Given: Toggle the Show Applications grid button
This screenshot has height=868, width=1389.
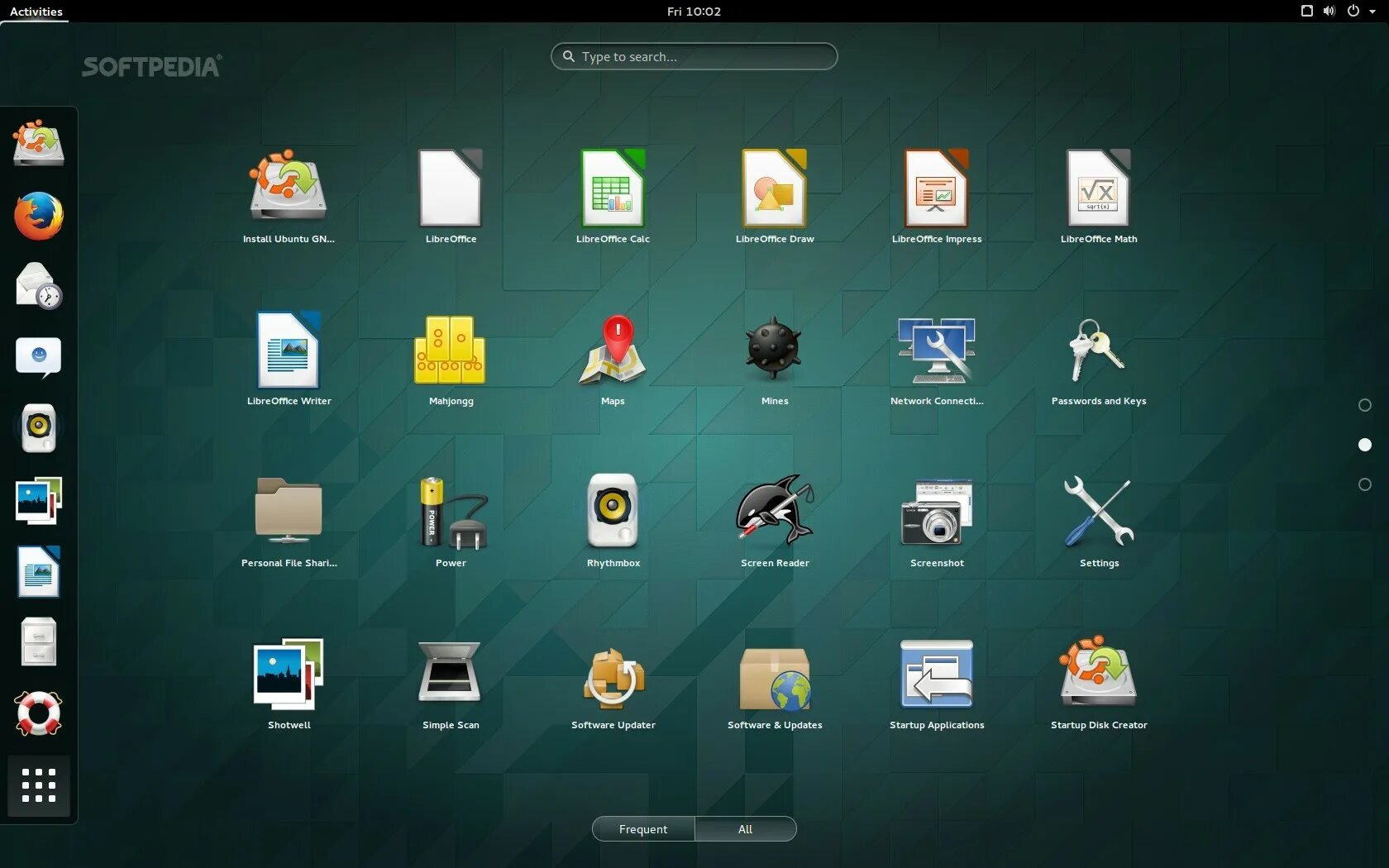Looking at the screenshot, I should tap(38, 785).
